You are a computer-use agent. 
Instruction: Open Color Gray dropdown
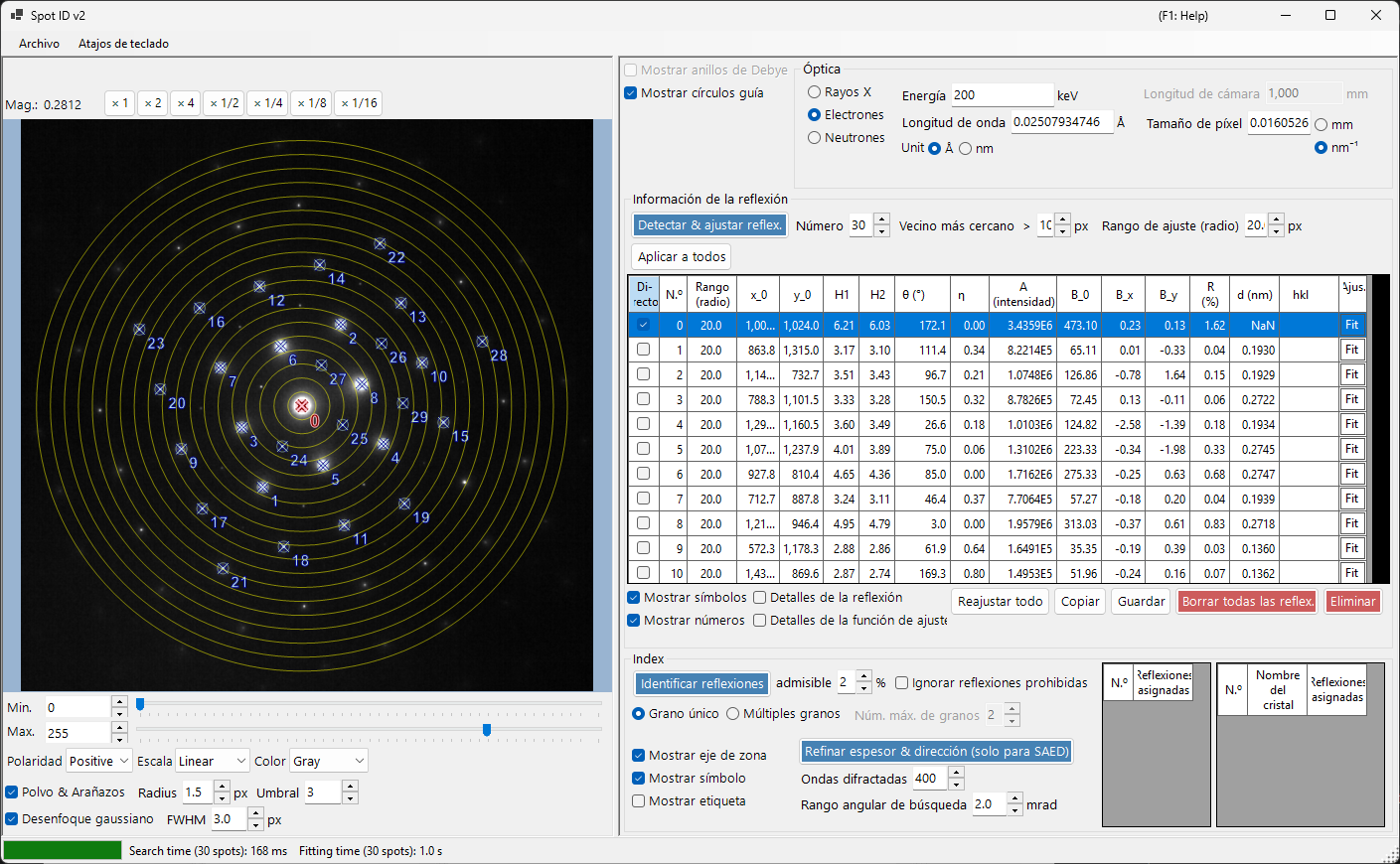pyautogui.click(x=330, y=762)
